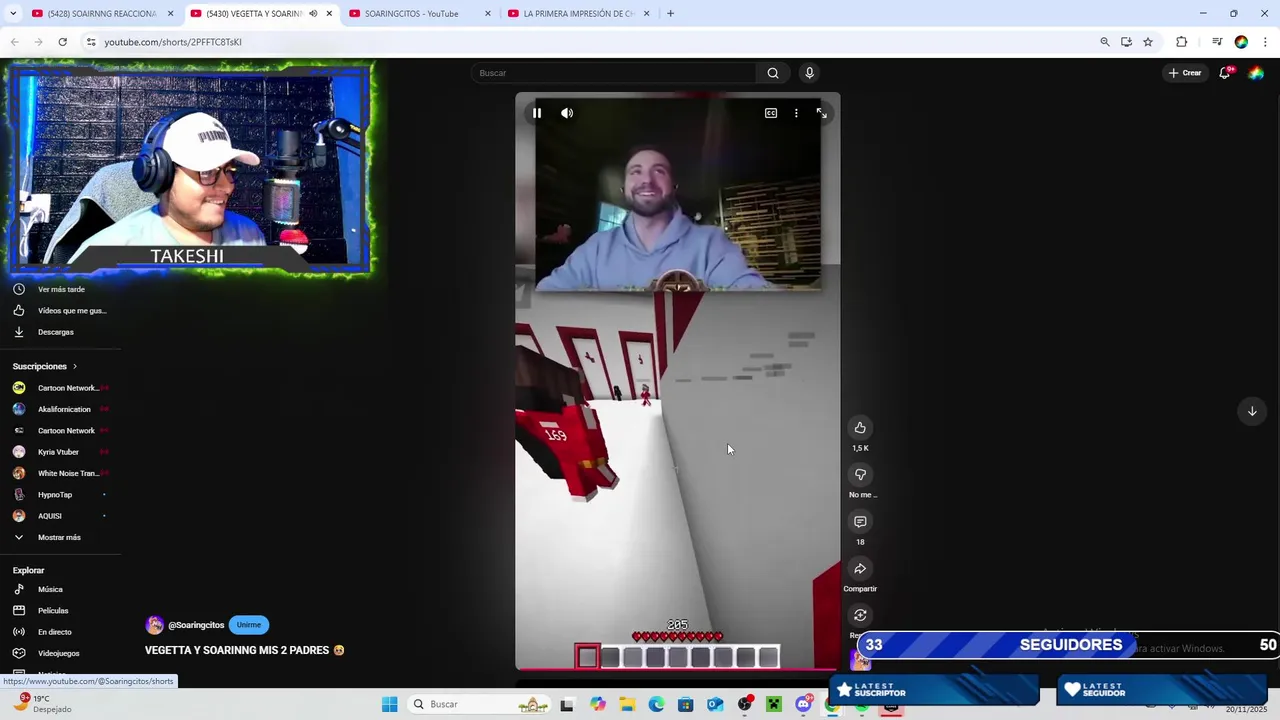Open YouTube account avatar menu
Screen dimensions: 1280x720
pyautogui.click(x=1256, y=73)
